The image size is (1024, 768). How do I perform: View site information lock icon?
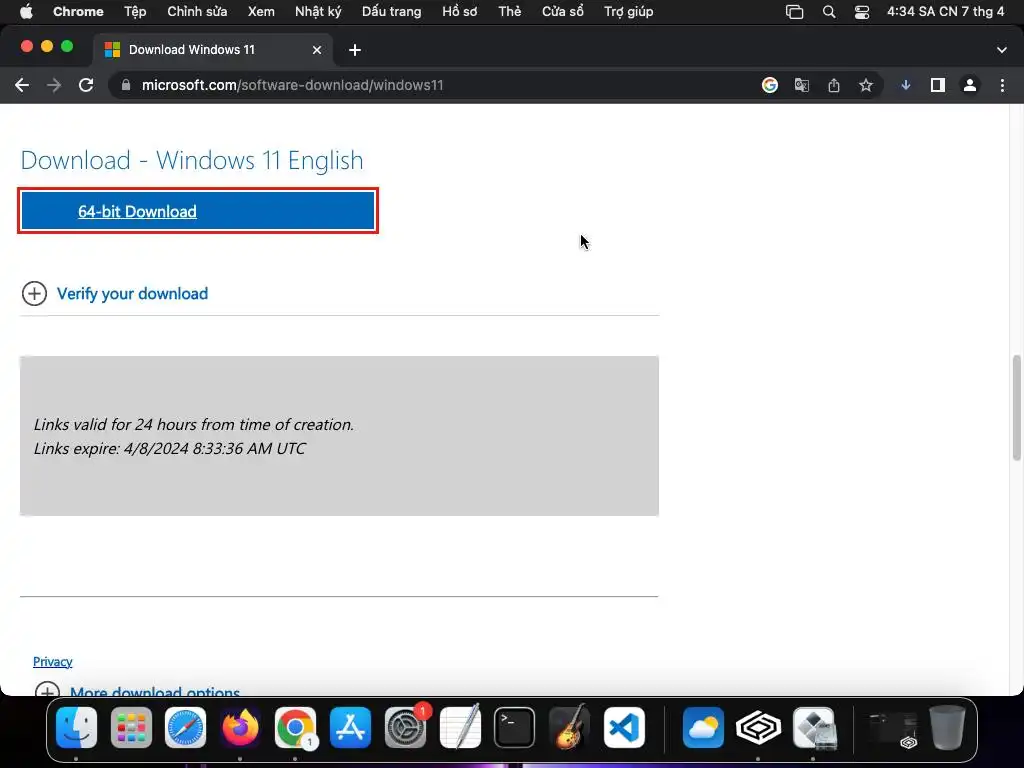(126, 85)
